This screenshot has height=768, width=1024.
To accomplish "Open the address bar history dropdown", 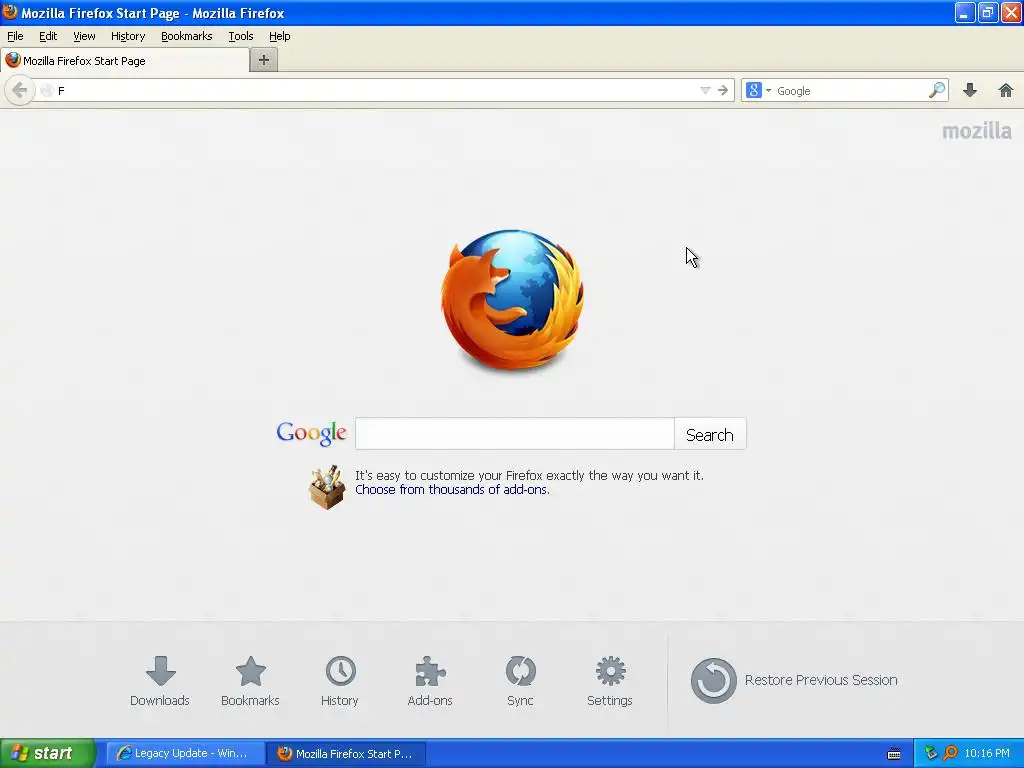I will tap(705, 90).
